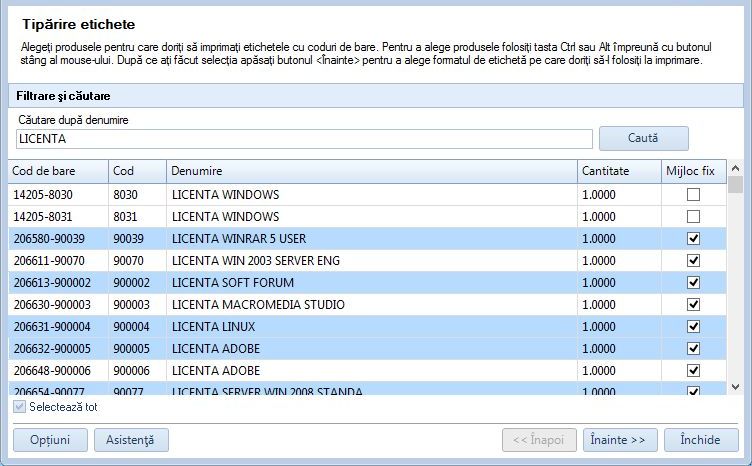The image size is (752, 466).
Task: Select barcode cell 206613-900002
Action: [58, 283]
